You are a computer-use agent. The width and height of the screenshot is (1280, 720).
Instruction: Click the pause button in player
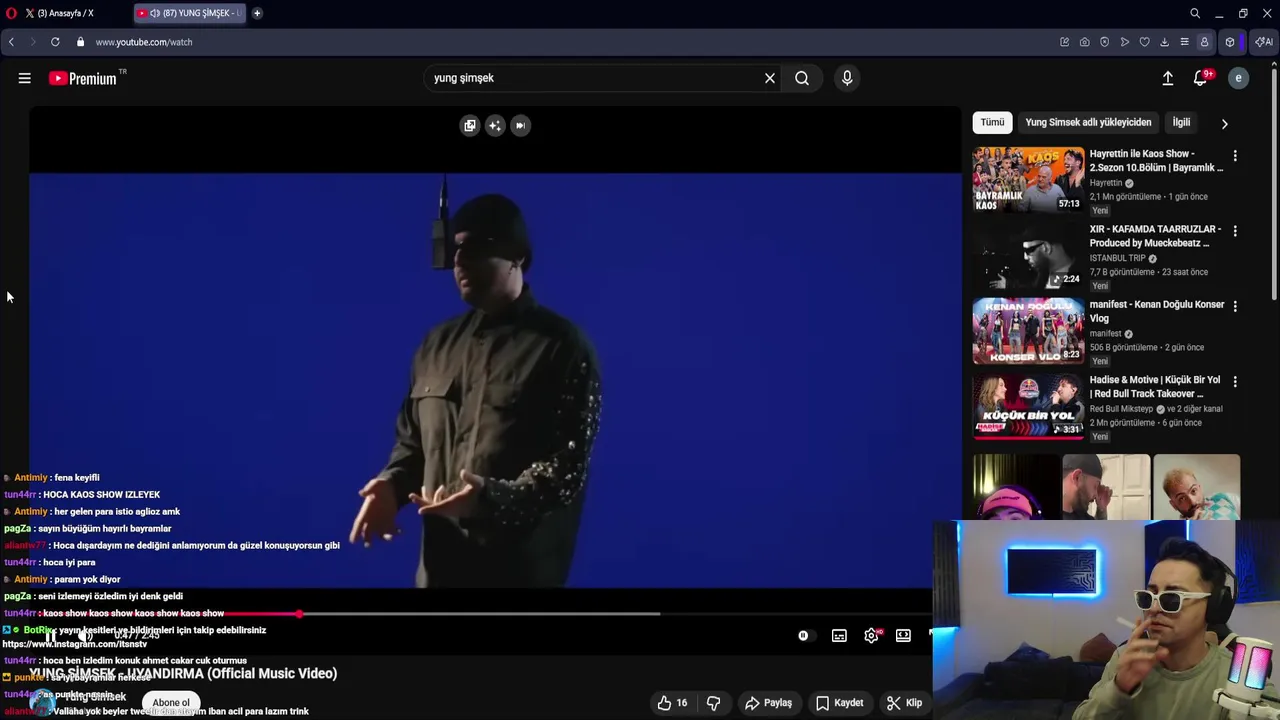pyautogui.click(x=51, y=635)
